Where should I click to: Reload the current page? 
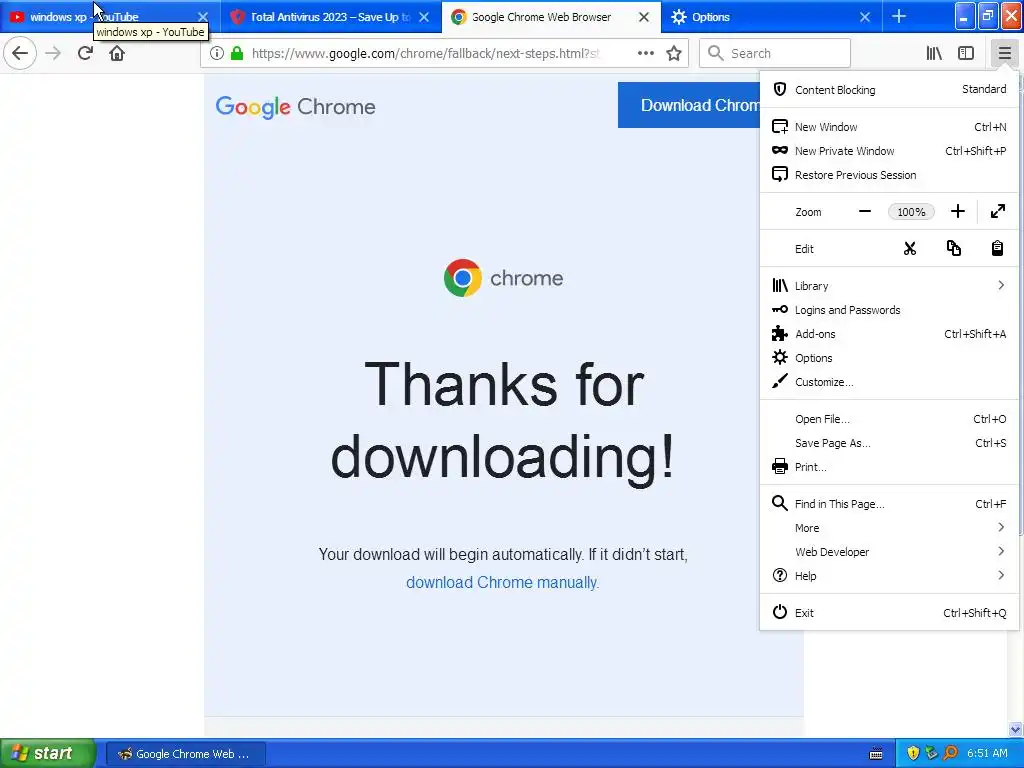point(85,53)
